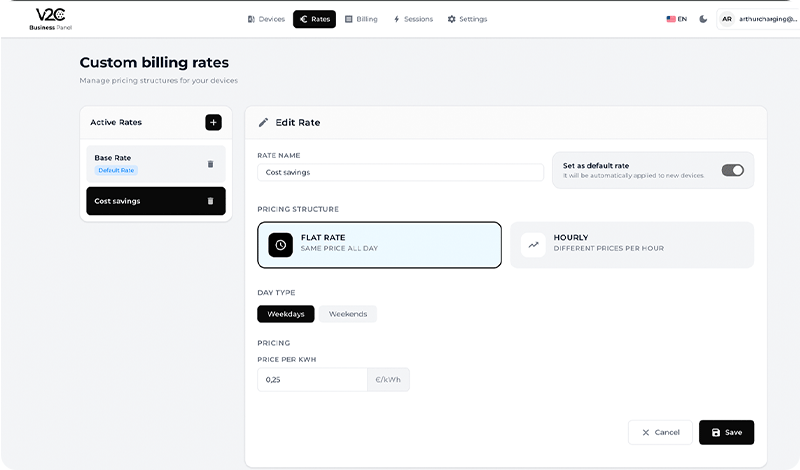Select Hourly pricing structure

point(631,245)
